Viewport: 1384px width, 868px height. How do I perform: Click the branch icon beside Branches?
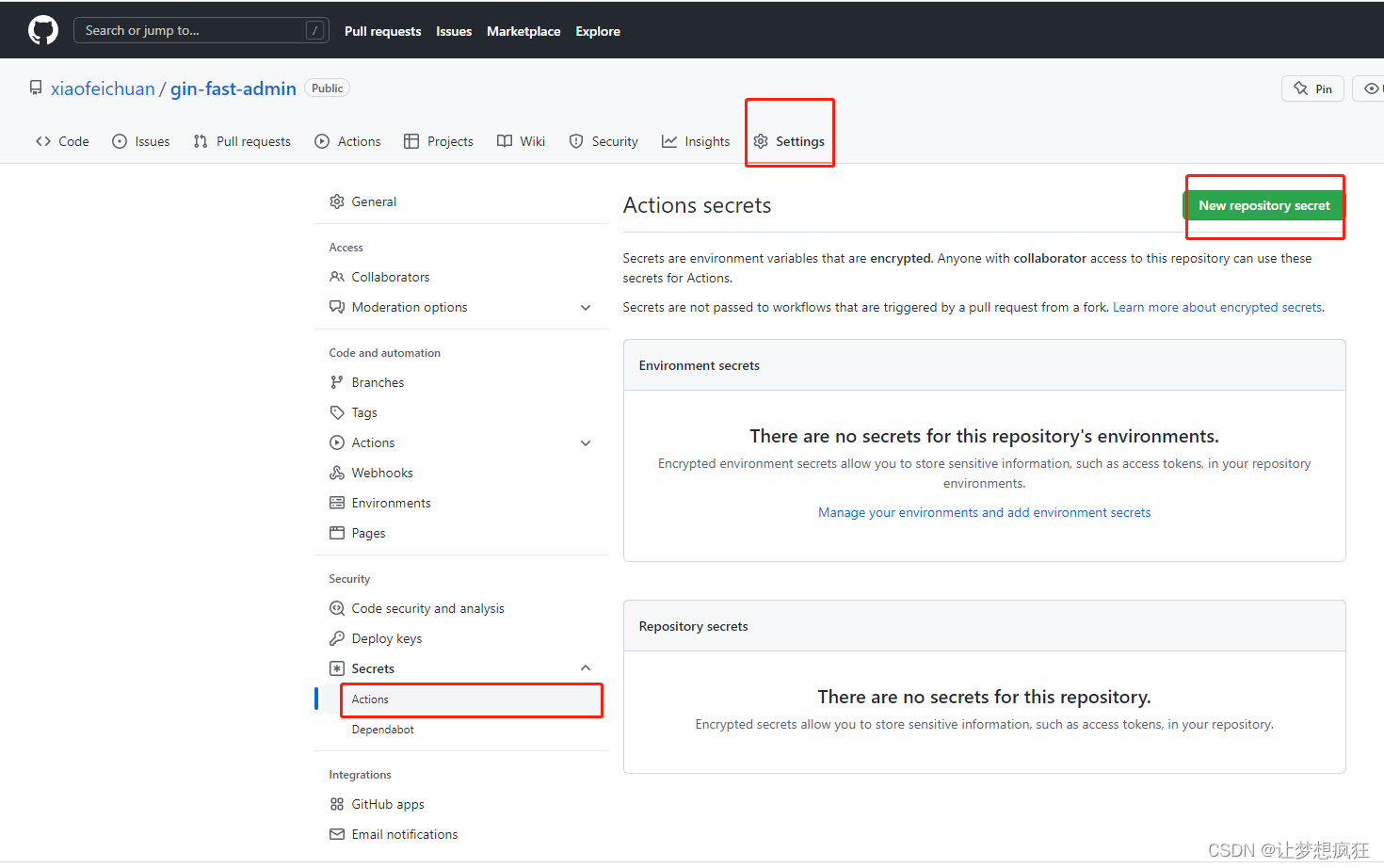337,382
